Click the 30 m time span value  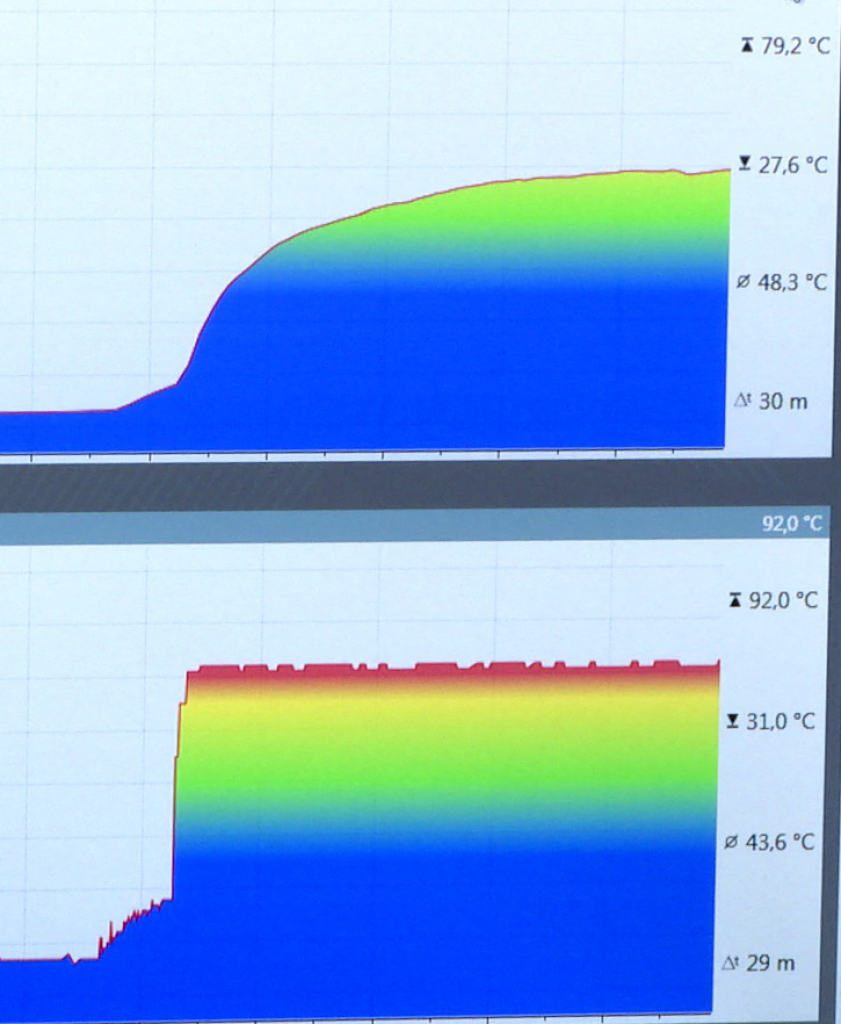click(x=783, y=401)
